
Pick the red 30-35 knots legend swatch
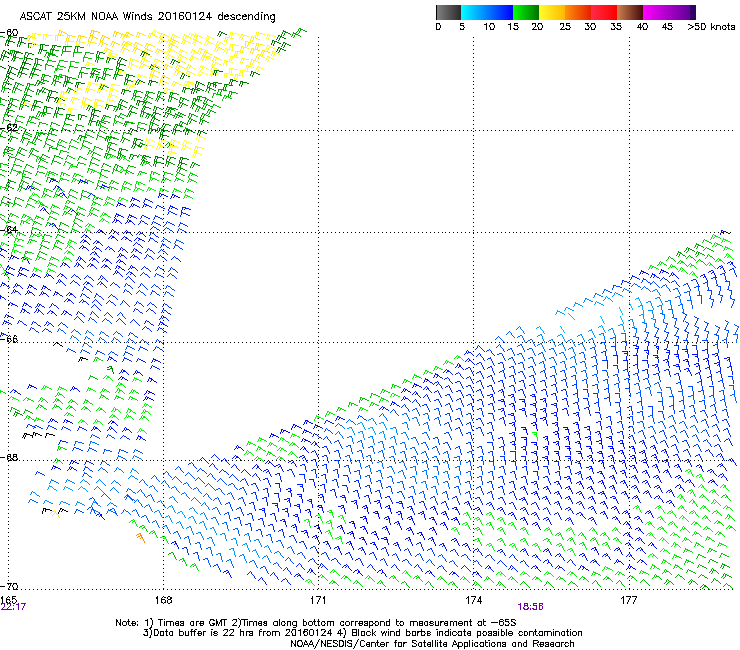tap(604, 12)
